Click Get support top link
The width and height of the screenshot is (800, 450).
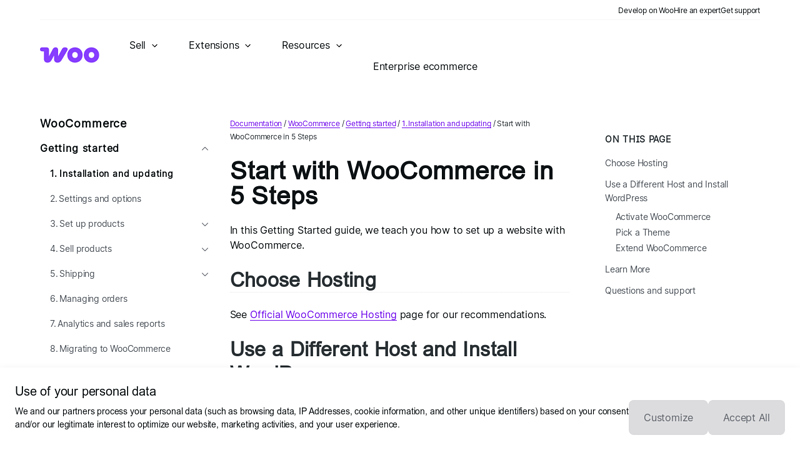point(740,10)
